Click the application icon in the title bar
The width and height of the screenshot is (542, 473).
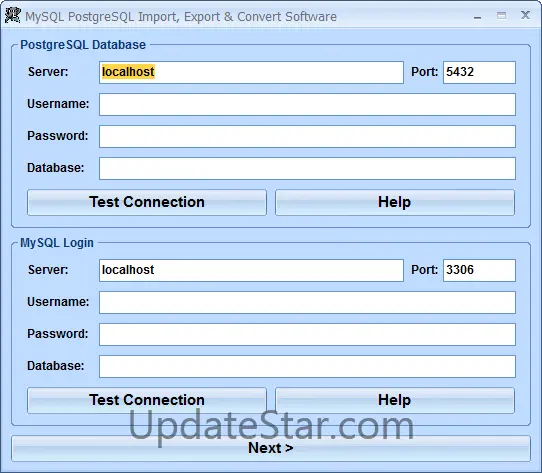(x=13, y=16)
